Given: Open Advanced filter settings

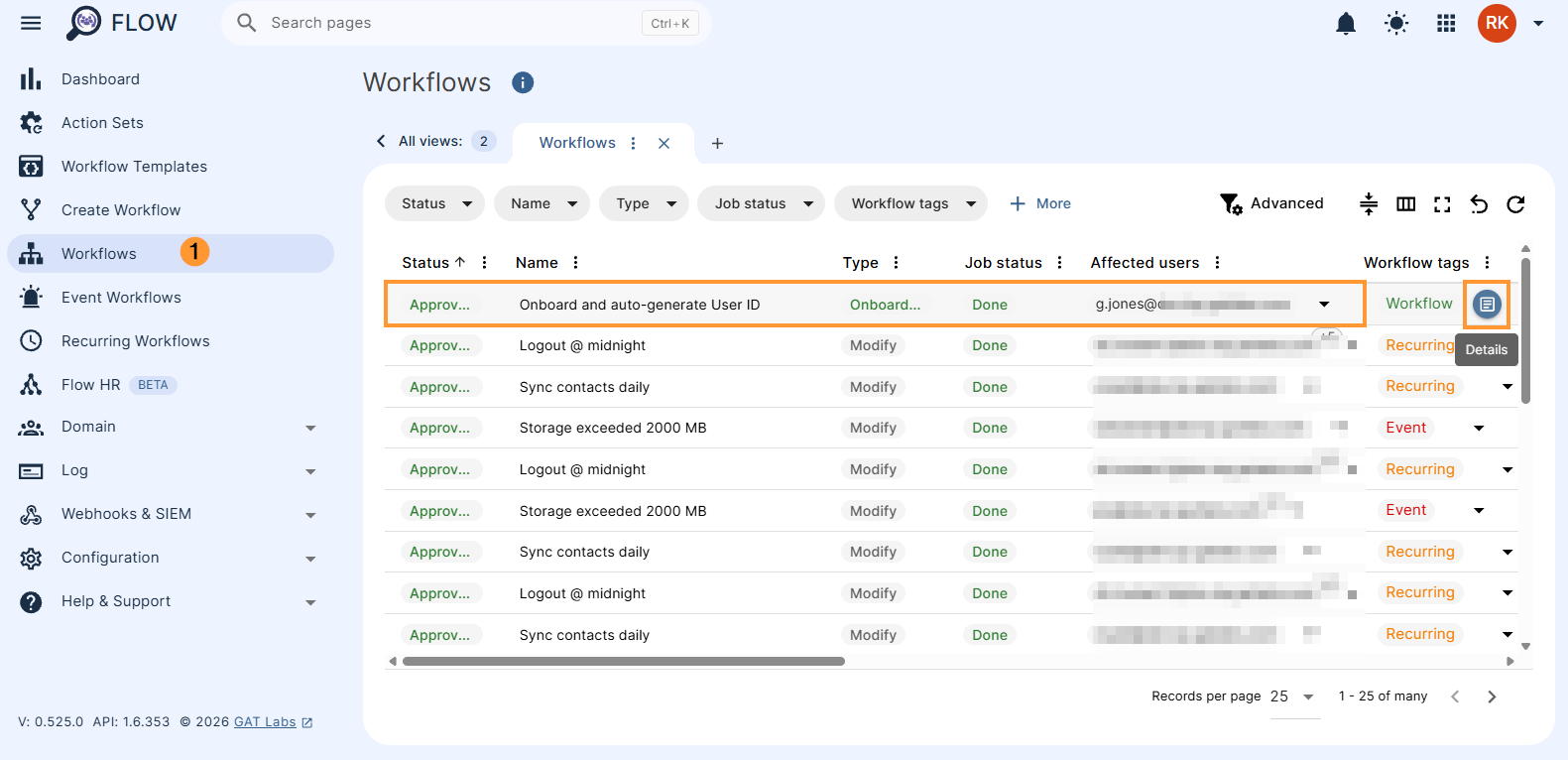Looking at the screenshot, I should pos(1271,203).
